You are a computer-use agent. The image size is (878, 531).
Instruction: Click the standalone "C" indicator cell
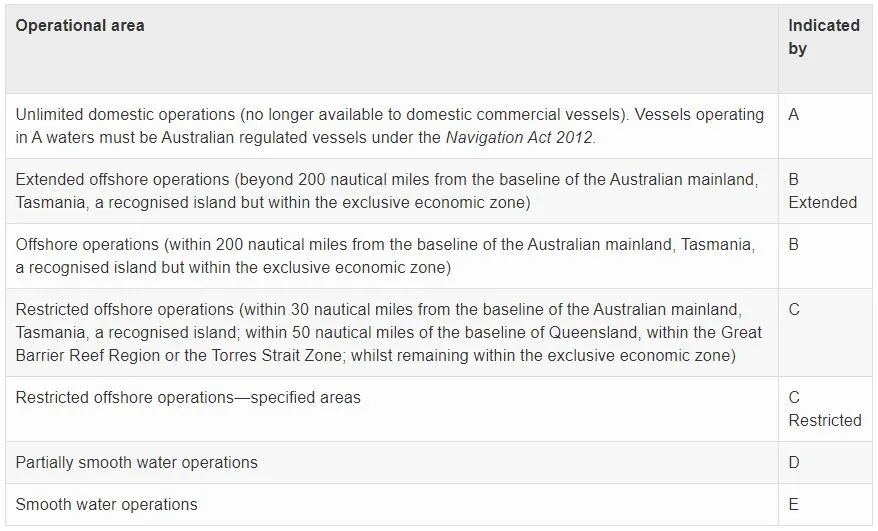[x=794, y=310]
